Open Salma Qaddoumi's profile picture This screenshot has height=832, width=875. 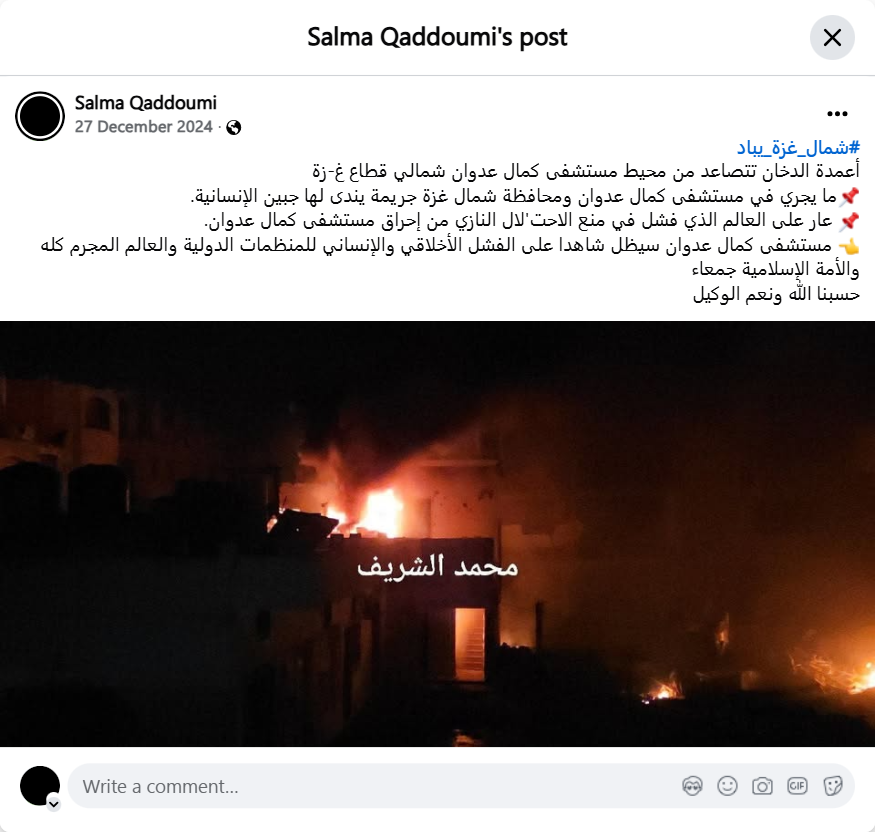(x=40, y=116)
